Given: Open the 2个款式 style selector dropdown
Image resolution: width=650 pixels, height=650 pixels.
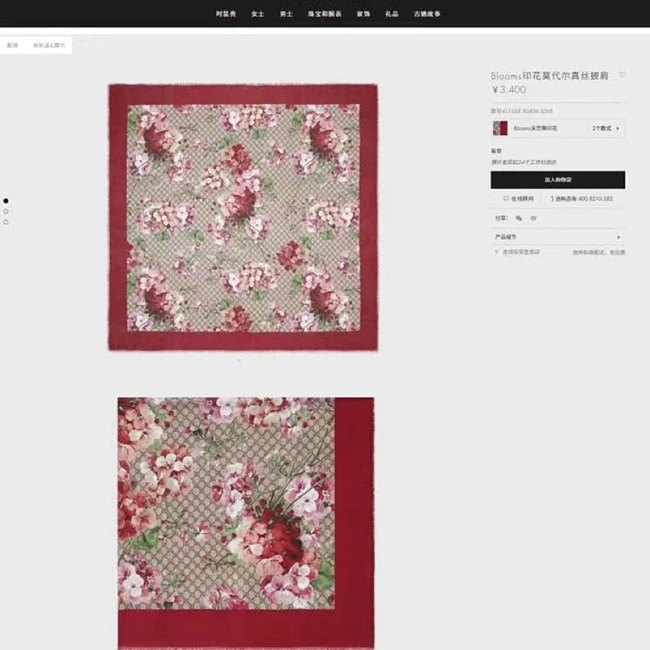Looking at the screenshot, I should click(x=606, y=128).
